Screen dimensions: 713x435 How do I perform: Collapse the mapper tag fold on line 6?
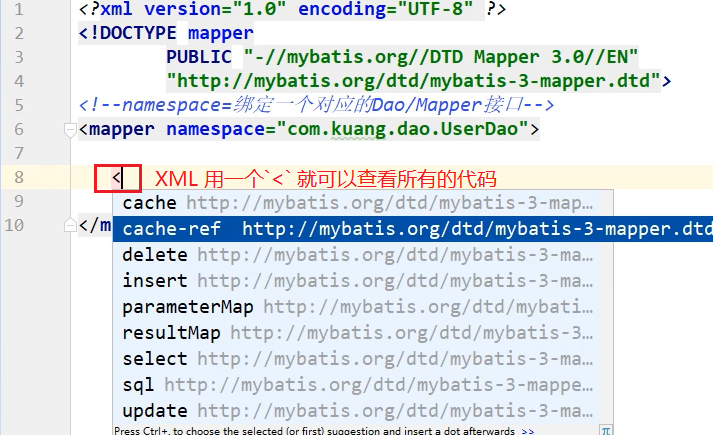(x=70, y=130)
